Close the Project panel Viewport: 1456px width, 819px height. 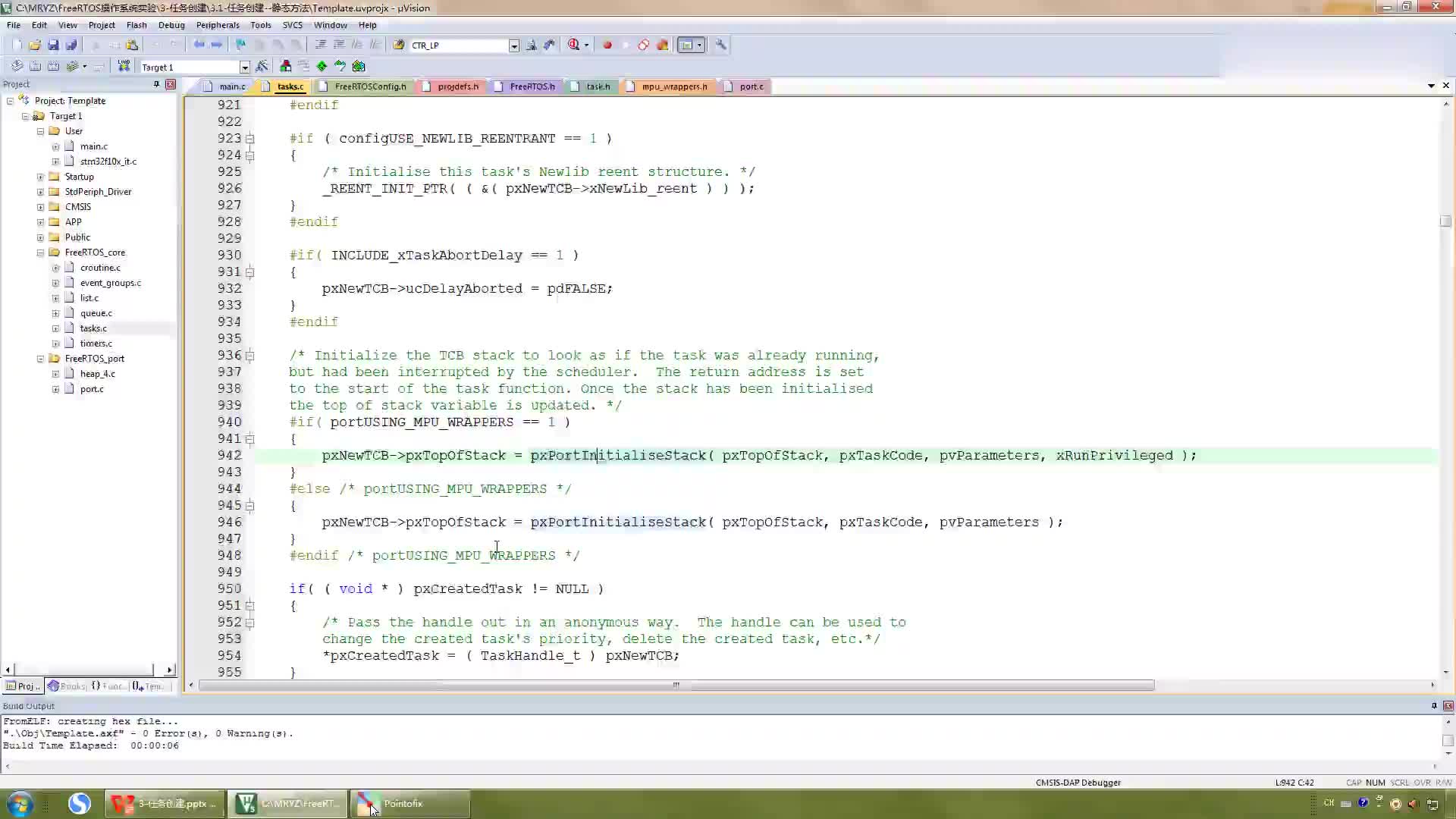tap(171, 84)
